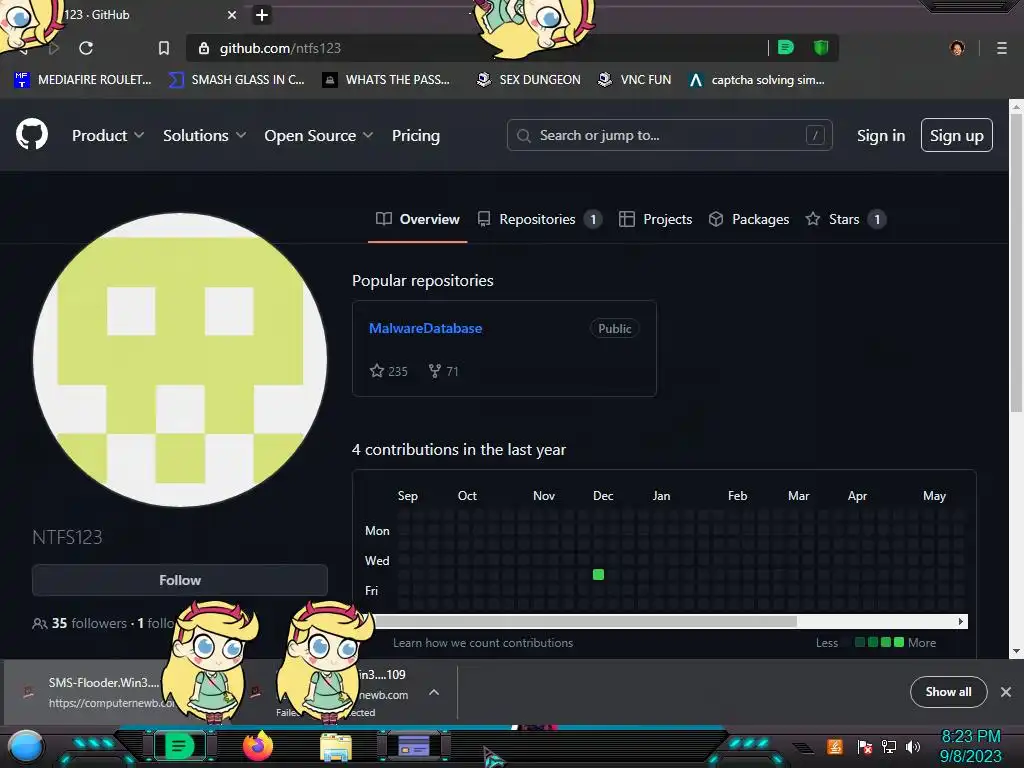Click the taskbar window-thumbnail app icon
1024x768 pixels.
pyautogui.click(x=414, y=746)
